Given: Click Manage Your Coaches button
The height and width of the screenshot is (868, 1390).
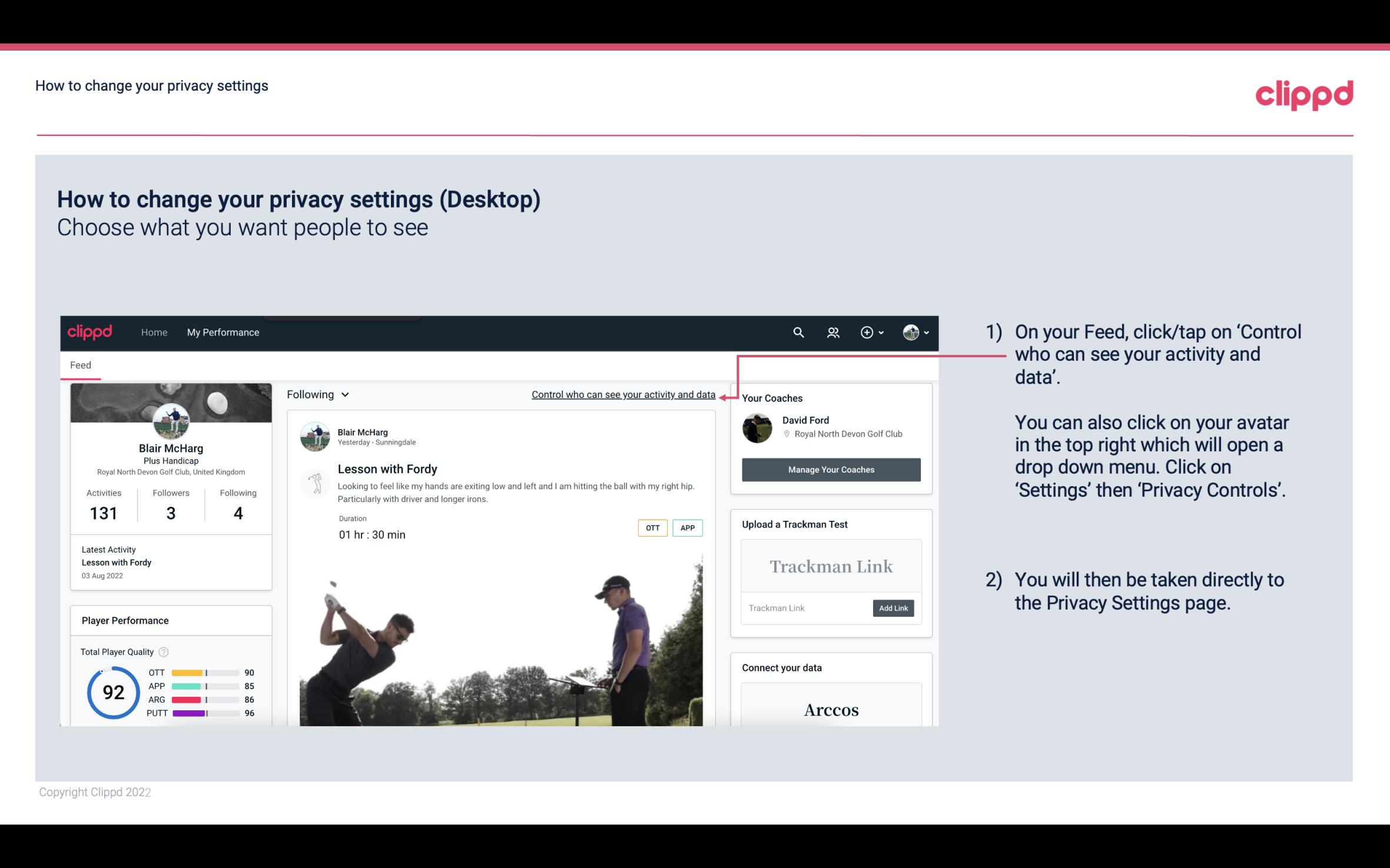Looking at the screenshot, I should (830, 469).
